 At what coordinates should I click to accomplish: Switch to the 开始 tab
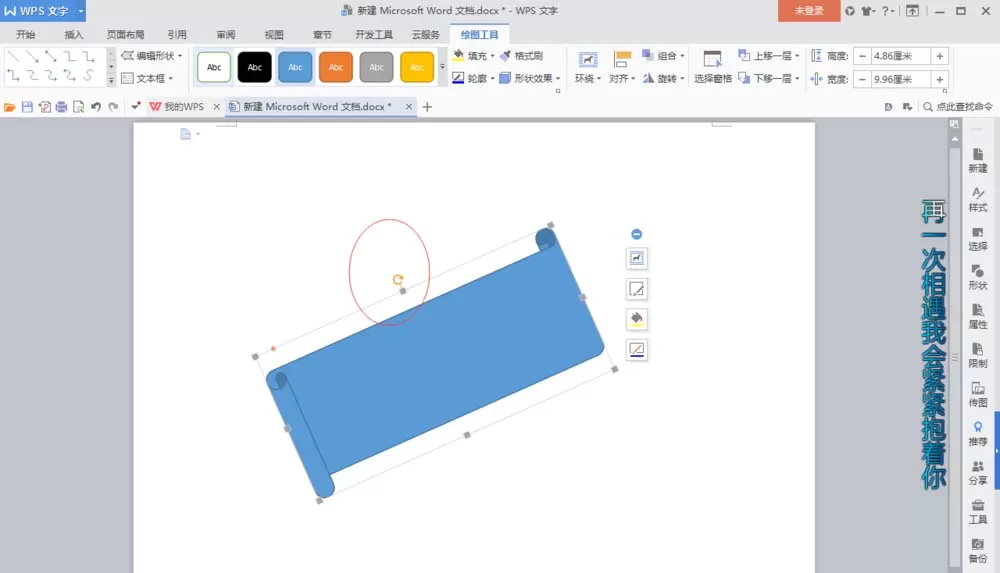coord(26,34)
